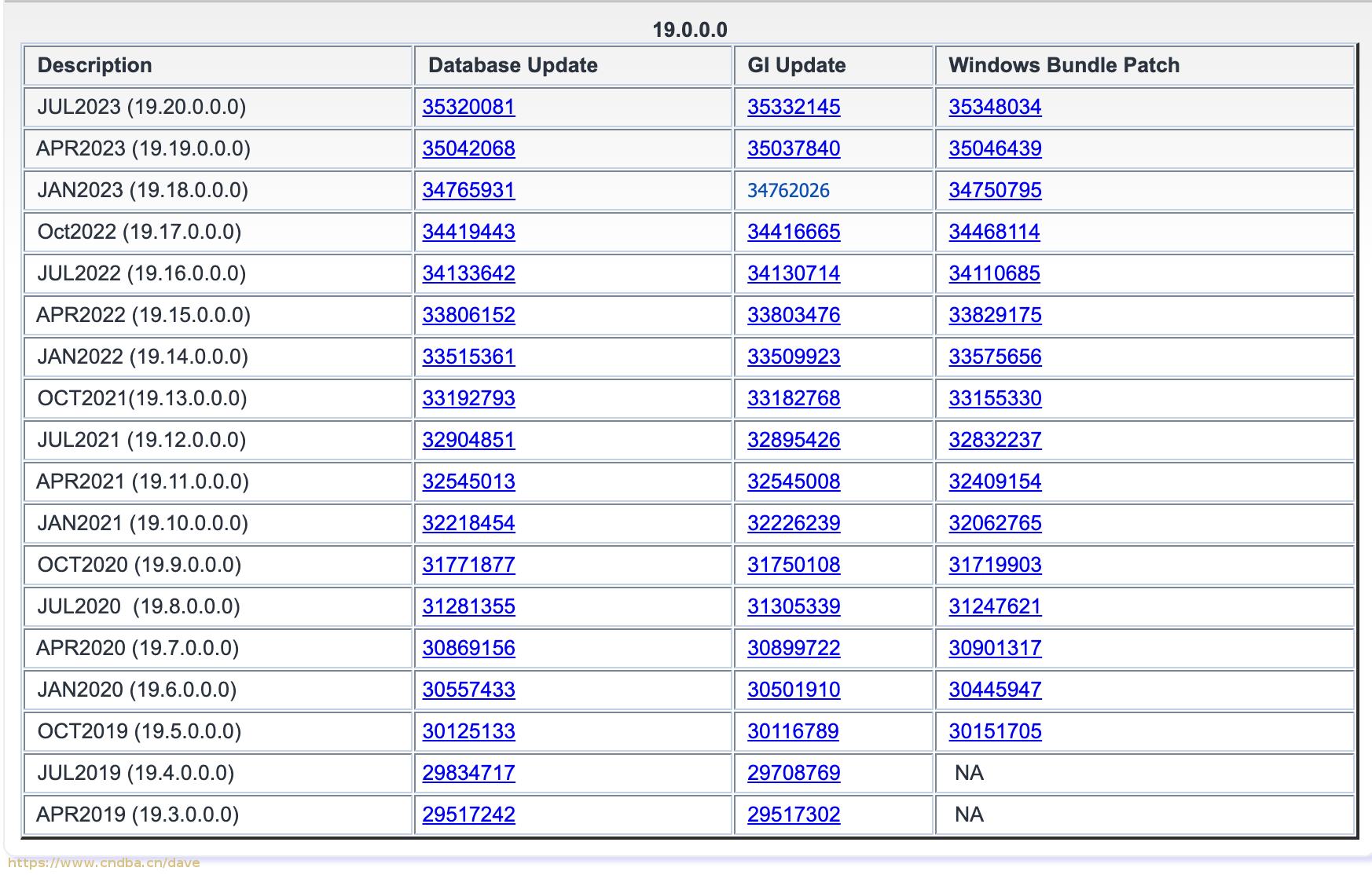Viewport: 1372px width, 875px height.
Task: Open GI Update patch 32545008
Action: [x=794, y=481]
